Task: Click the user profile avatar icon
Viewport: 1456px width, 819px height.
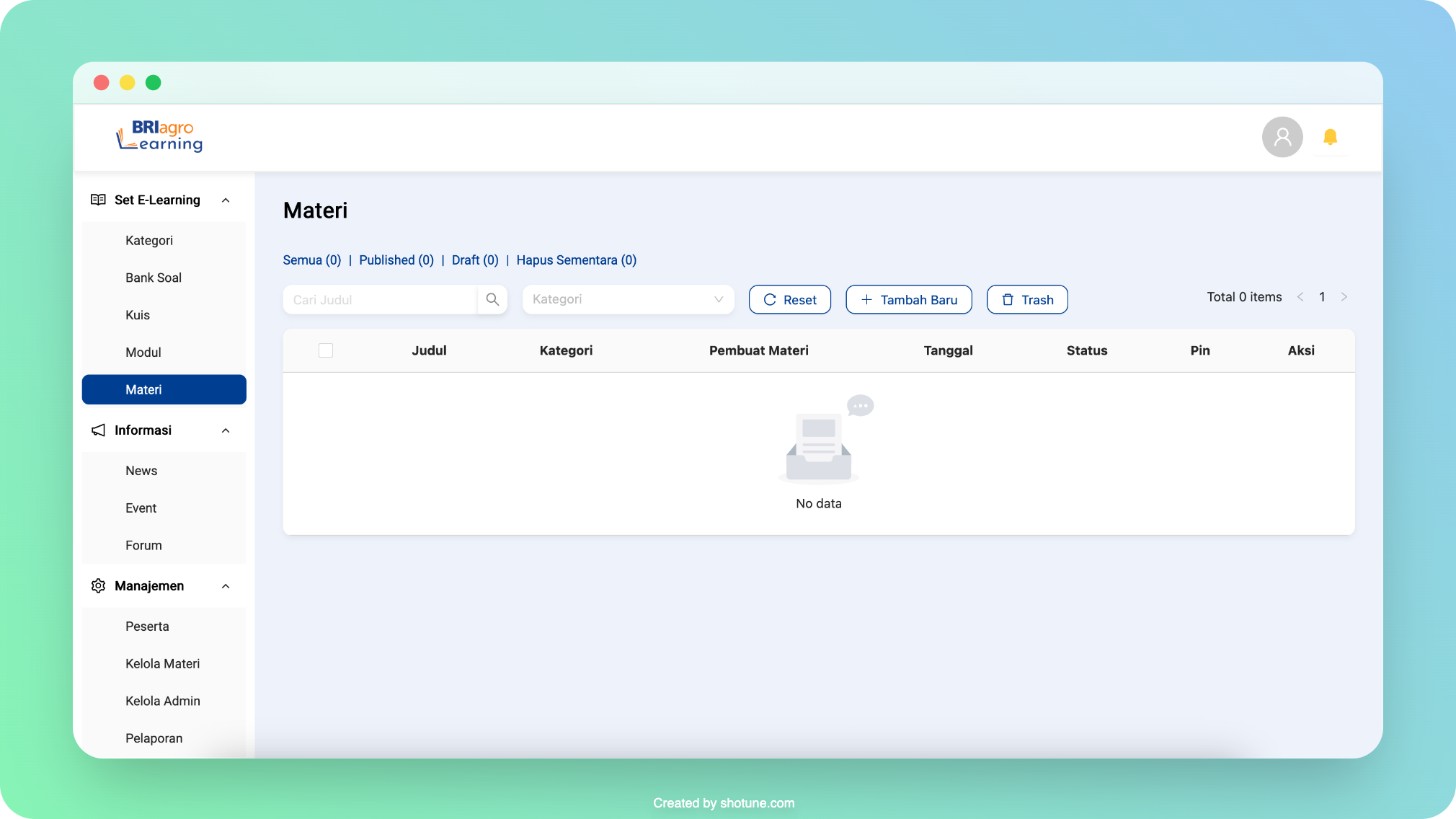Action: (x=1282, y=137)
